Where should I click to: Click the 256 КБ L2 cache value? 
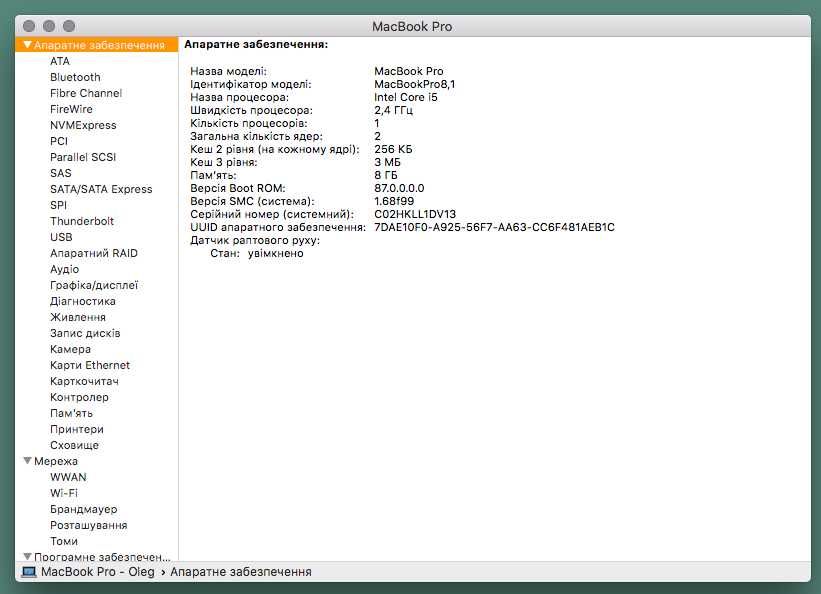point(393,149)
